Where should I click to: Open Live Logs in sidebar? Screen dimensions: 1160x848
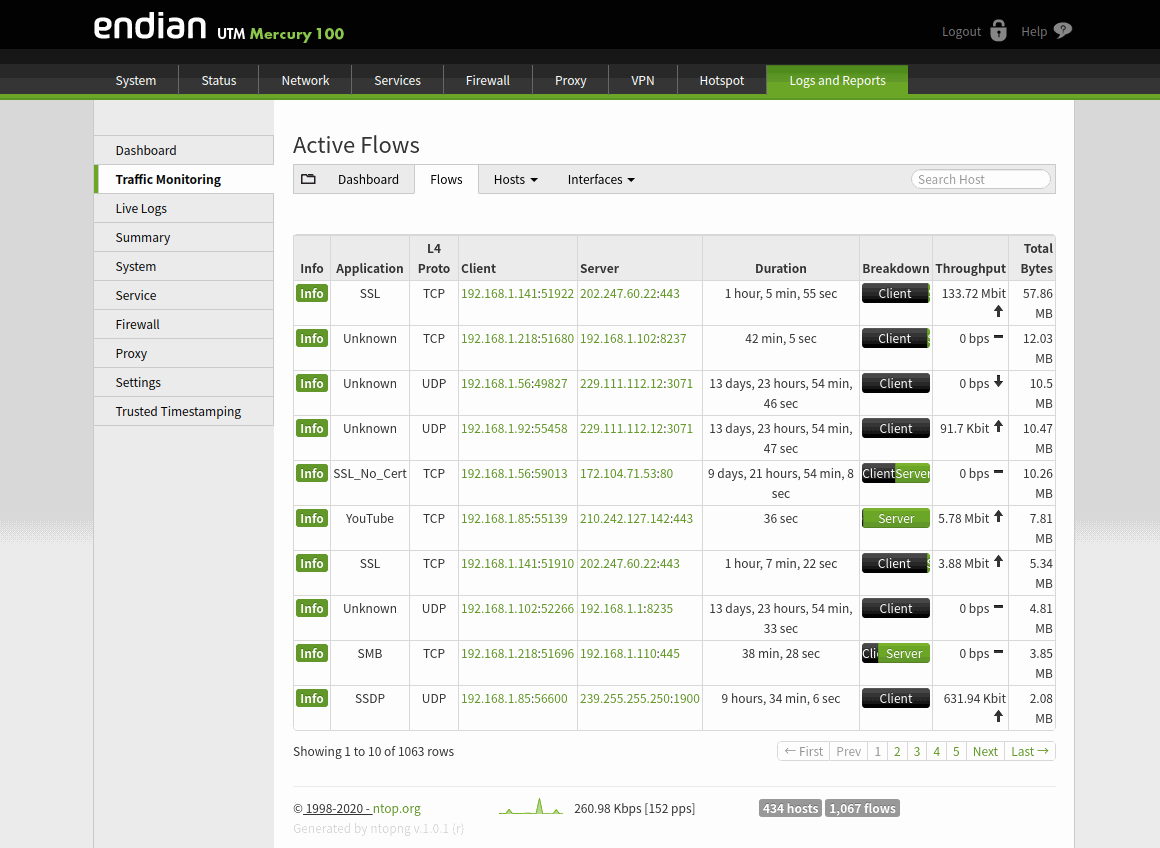(x=184, y=209)
